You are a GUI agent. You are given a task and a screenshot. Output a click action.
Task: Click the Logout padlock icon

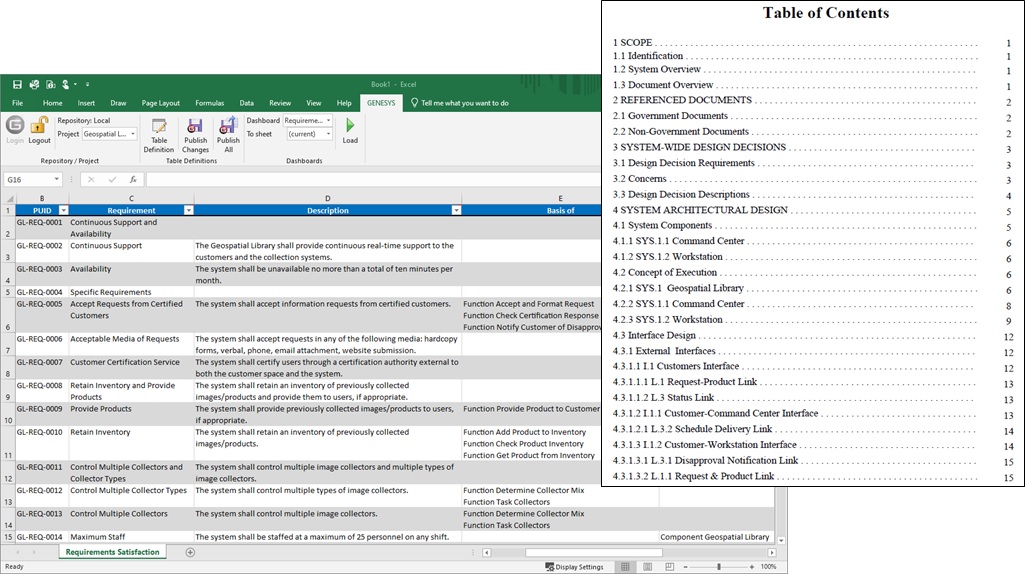(x=39, y=127)
